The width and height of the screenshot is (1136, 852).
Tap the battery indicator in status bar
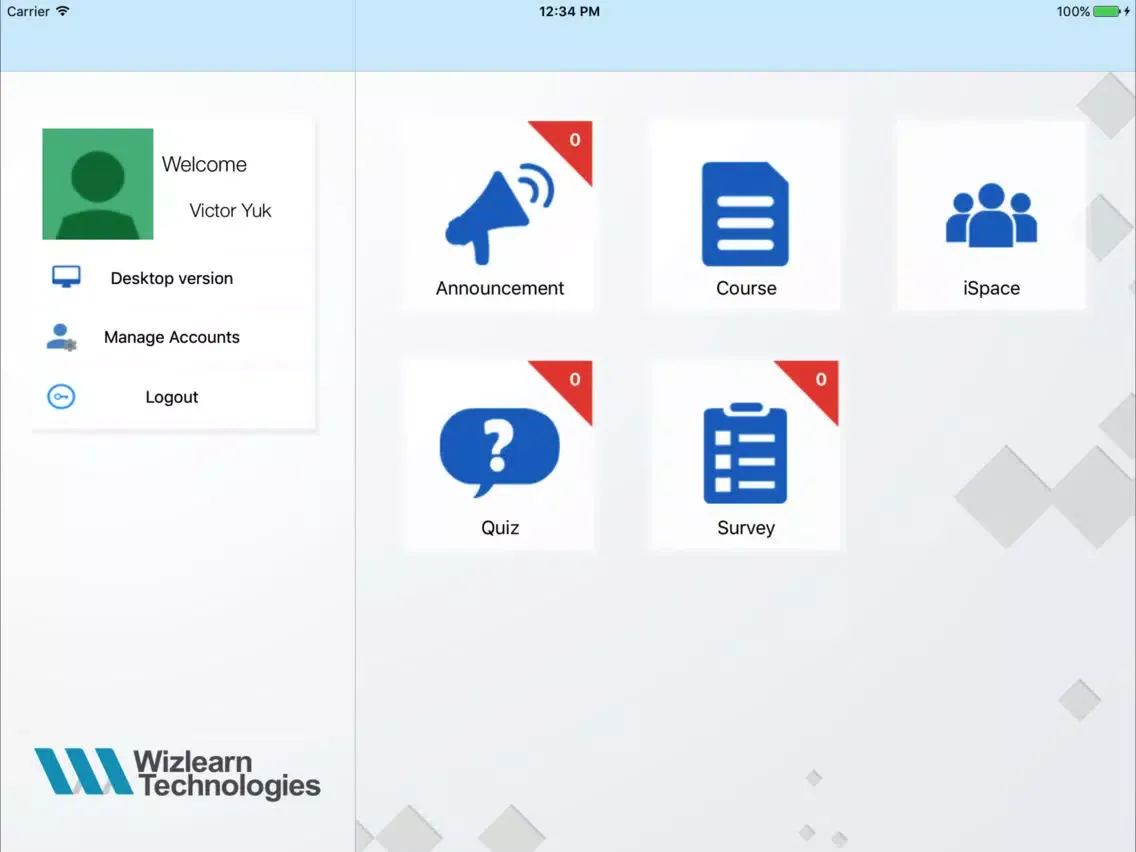pos(1106,11)
